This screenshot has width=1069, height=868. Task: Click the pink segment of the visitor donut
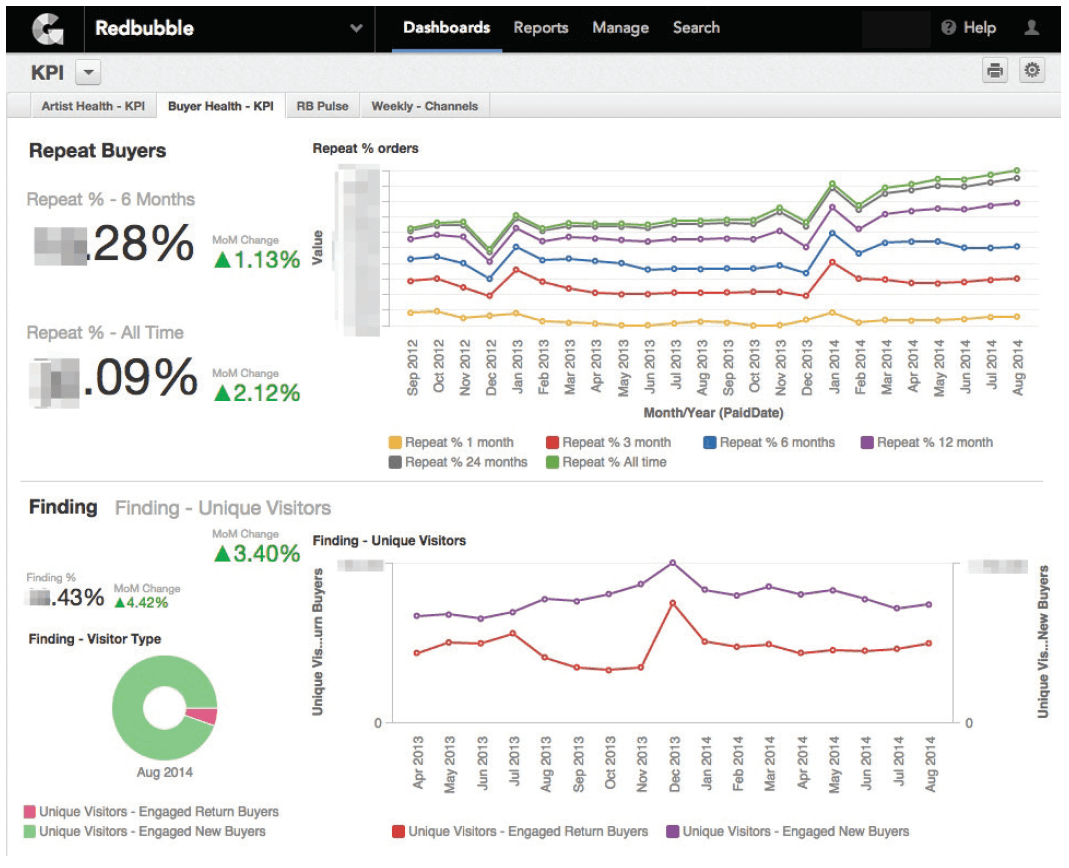point(202,714)
